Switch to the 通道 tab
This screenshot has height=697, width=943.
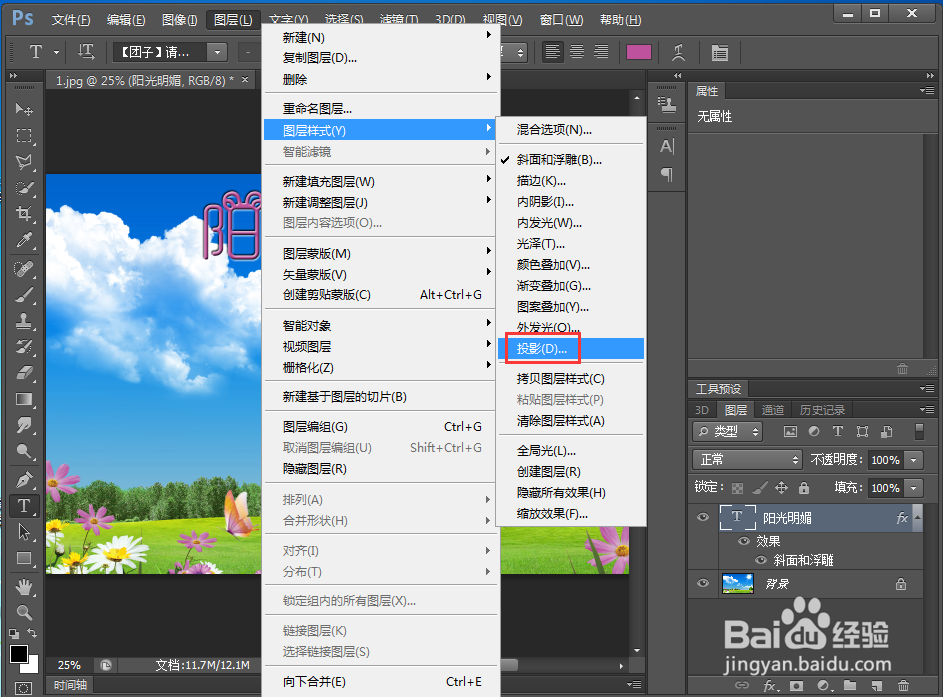pos(772,409)
